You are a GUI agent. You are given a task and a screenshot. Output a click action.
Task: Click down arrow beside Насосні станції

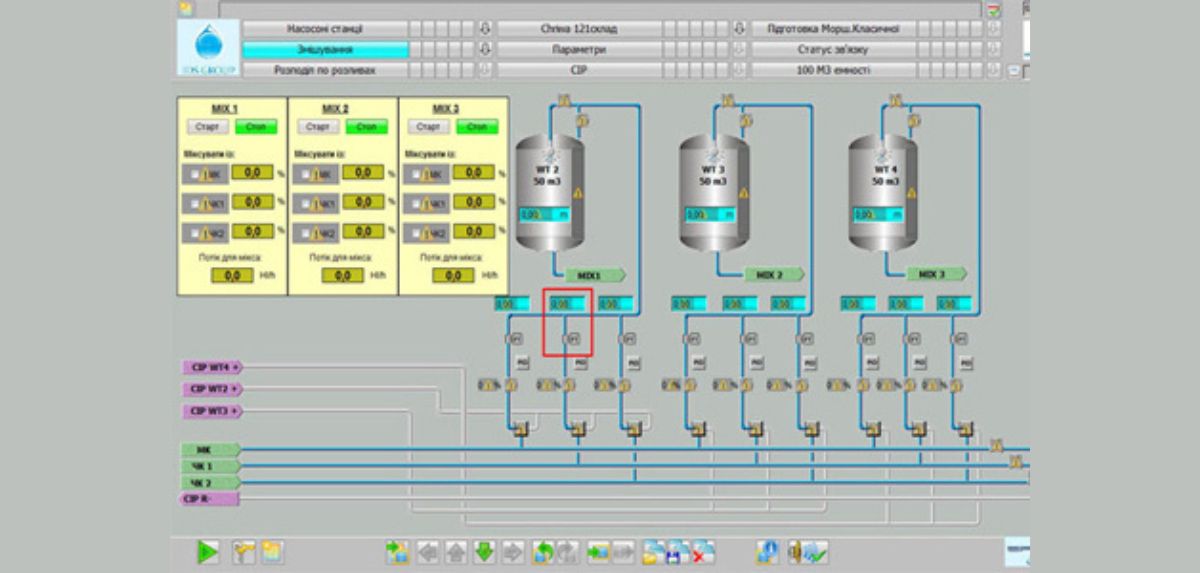486,29
